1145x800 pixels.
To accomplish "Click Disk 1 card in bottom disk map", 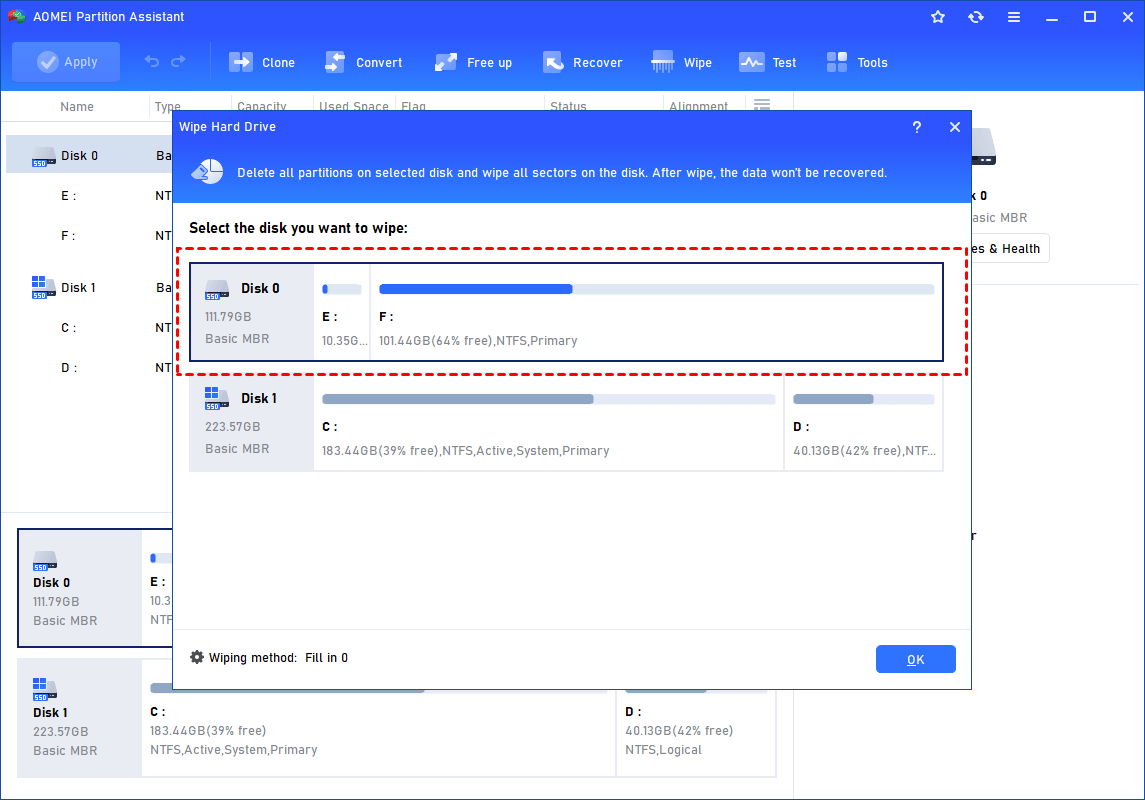I will pyautogui.click(x=80, y=718).
